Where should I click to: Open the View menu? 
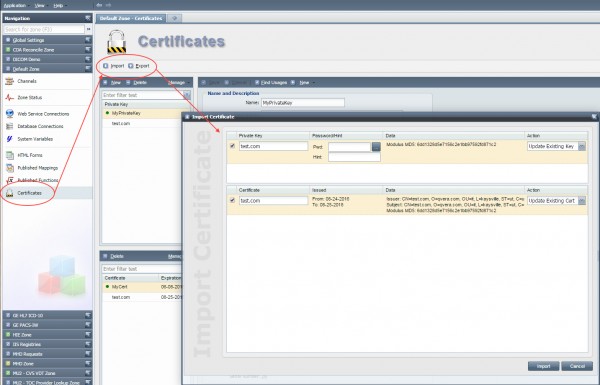pos(40,5)
